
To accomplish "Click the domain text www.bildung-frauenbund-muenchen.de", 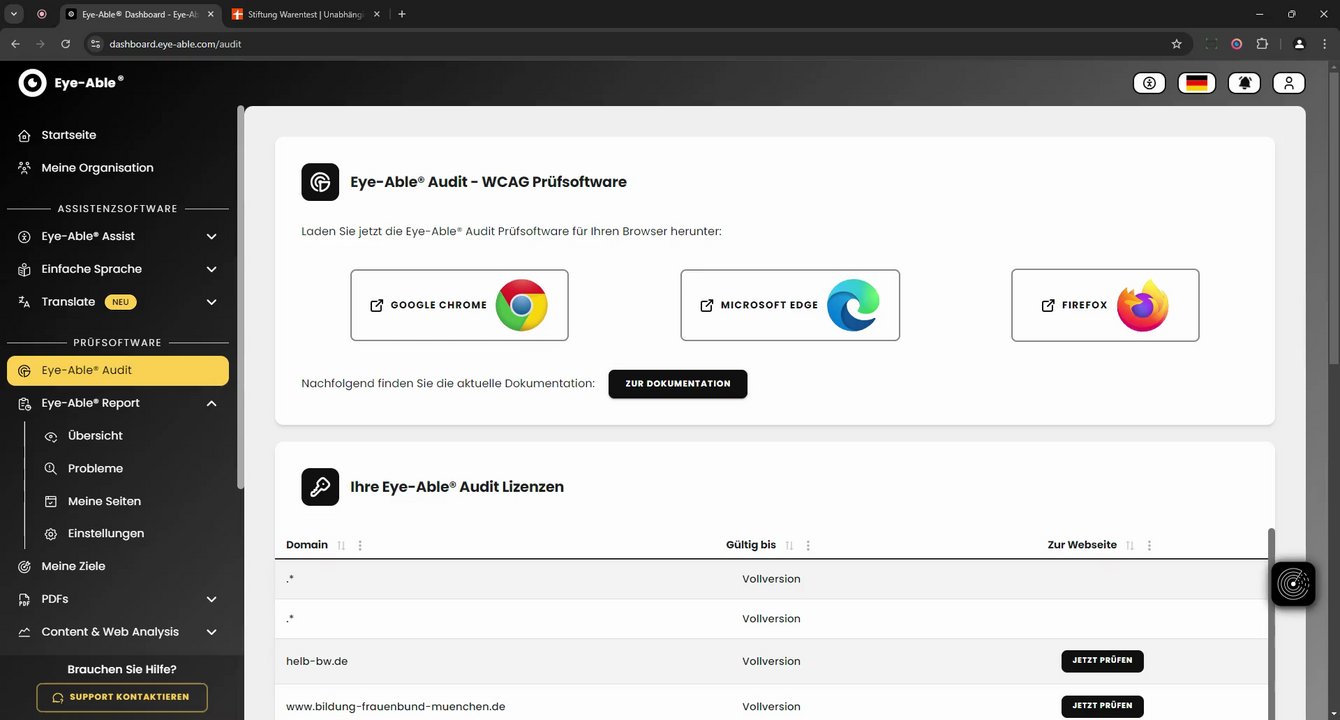I will click(x=396, y=707).
